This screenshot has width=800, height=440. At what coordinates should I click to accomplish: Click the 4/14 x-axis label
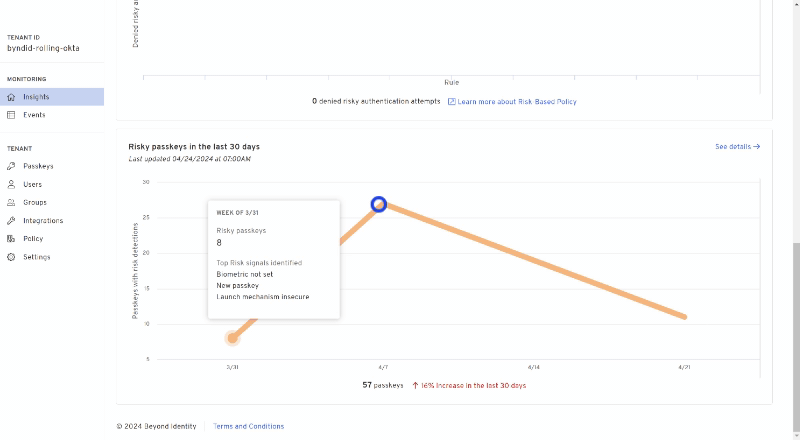pos(533,368)
